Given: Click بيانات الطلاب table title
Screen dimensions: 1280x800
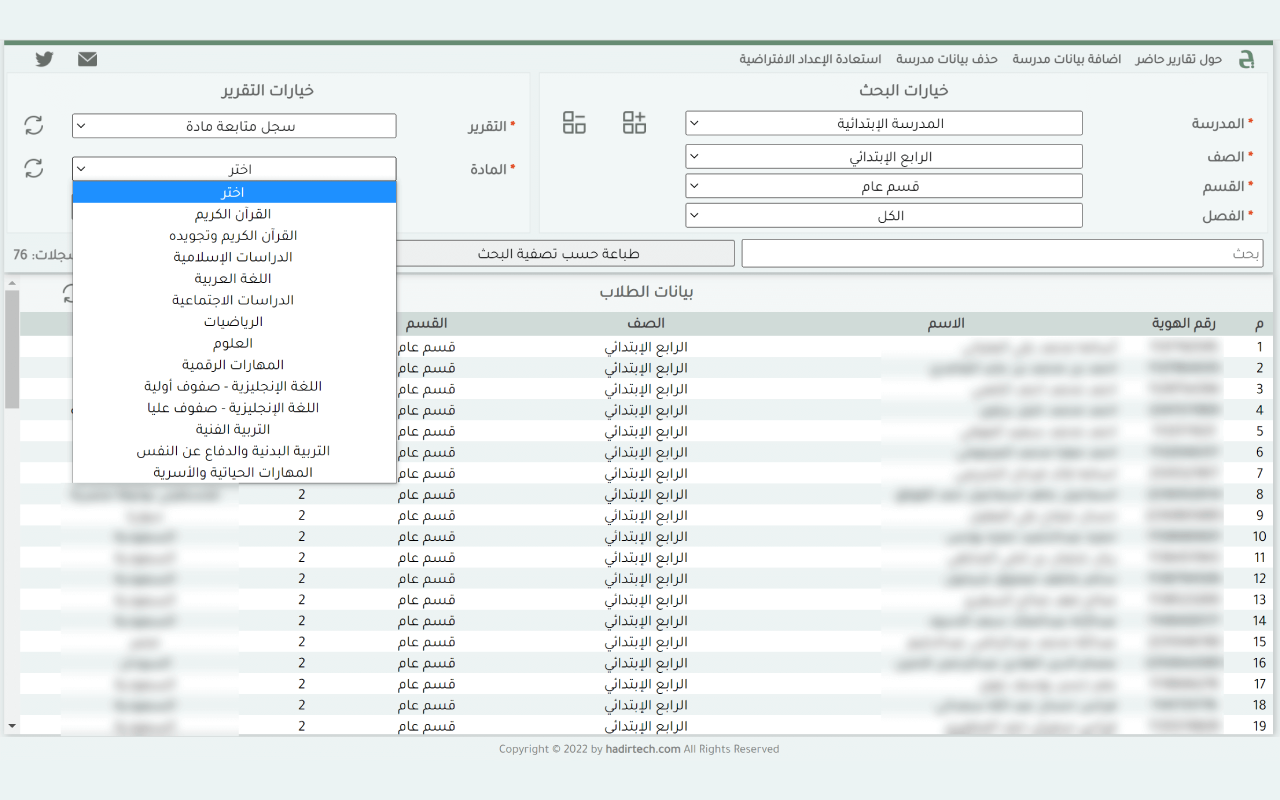Looking at the screenshot, I should (x=647, y=292).
